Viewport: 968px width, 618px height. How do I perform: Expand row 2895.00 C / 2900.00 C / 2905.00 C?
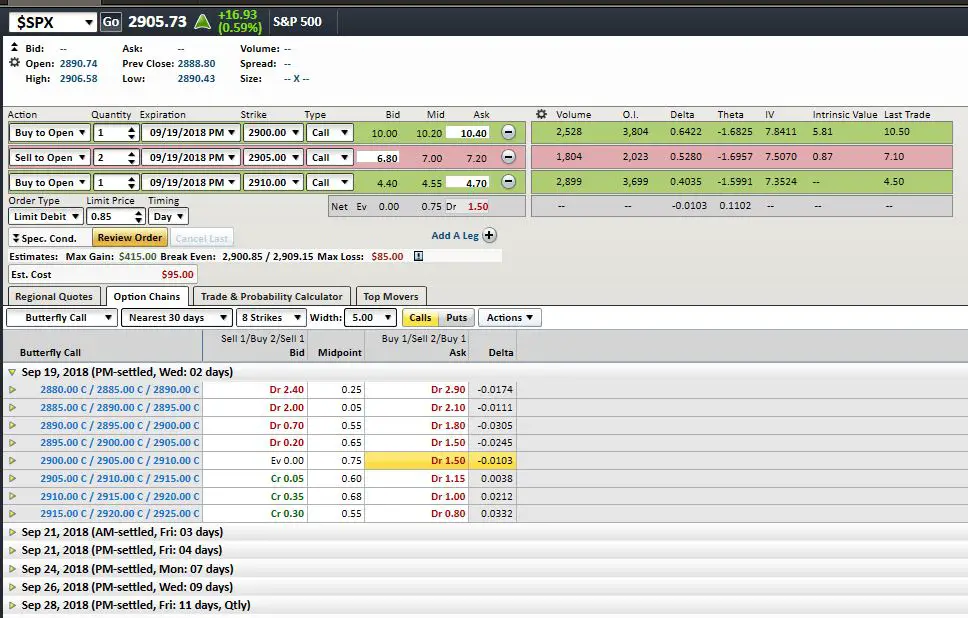pos(12,443)
